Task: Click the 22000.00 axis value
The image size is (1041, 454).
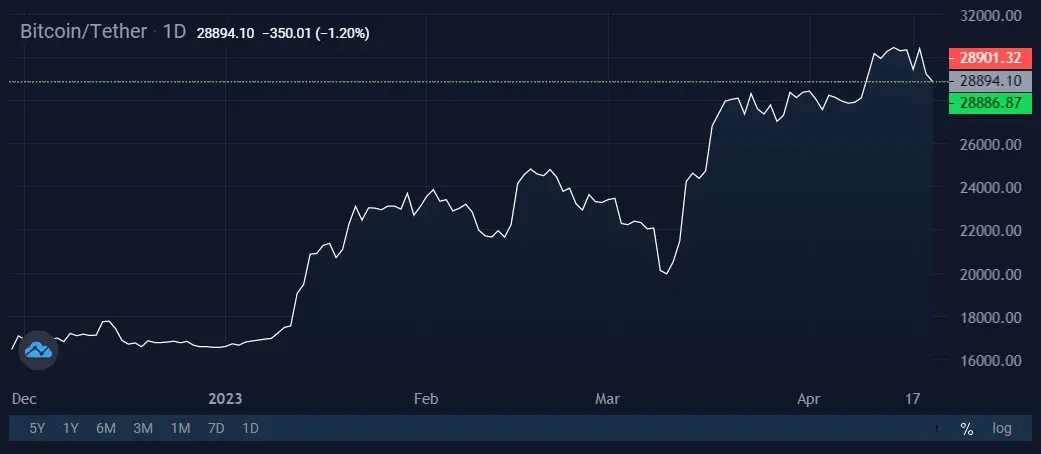Action: (991, 231)
